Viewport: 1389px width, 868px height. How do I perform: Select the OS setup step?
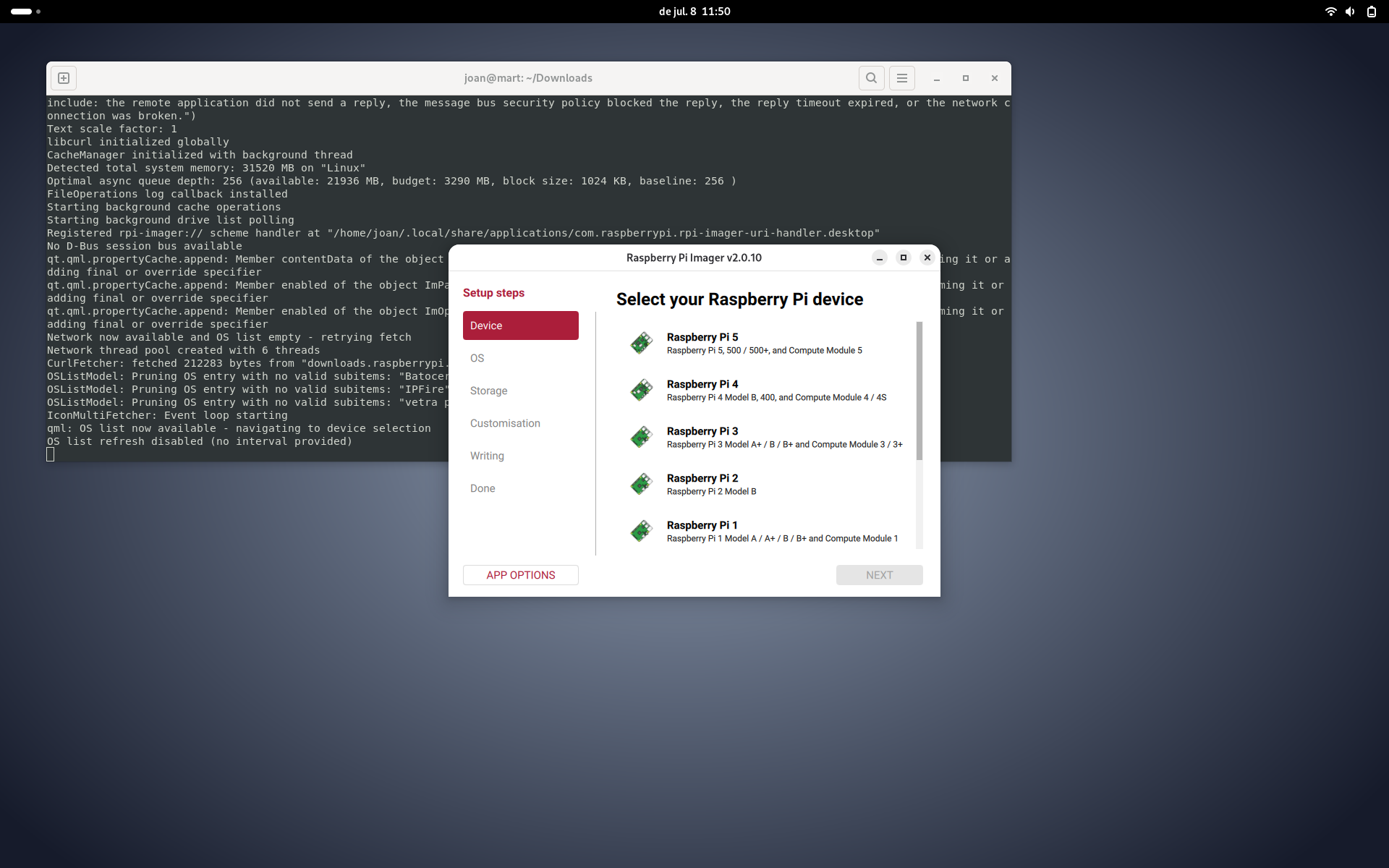(521, 358)
